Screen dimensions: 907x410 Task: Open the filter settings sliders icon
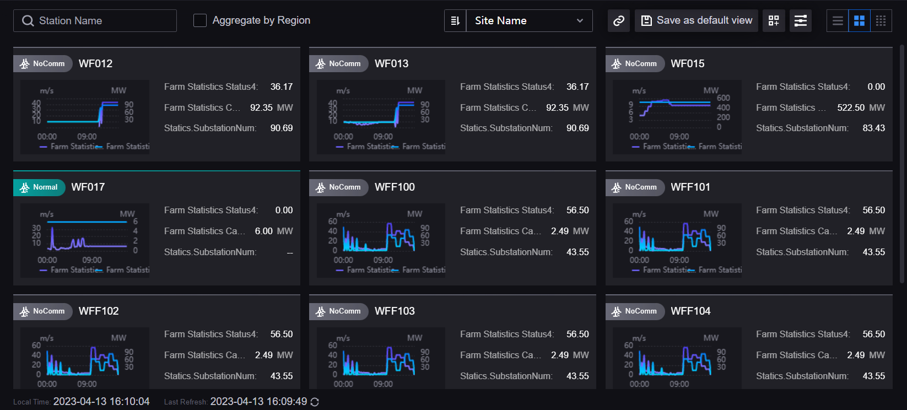point(800,20)
